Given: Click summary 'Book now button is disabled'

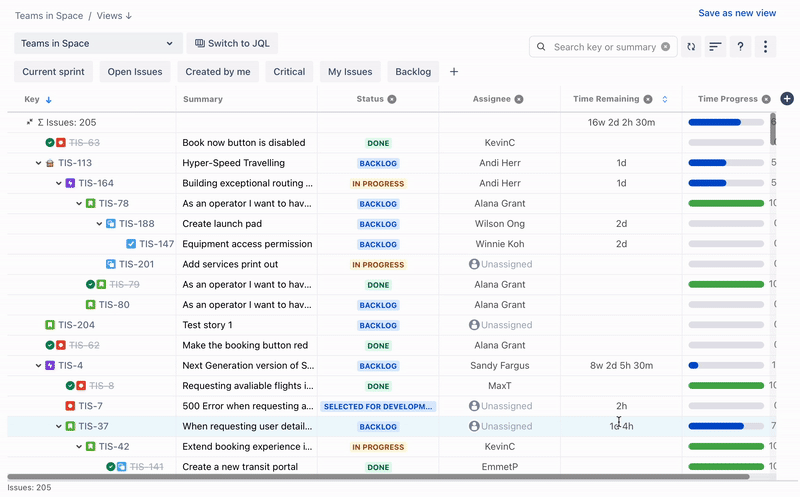Looking at the screenshot, I should click(x=244, y=143).
